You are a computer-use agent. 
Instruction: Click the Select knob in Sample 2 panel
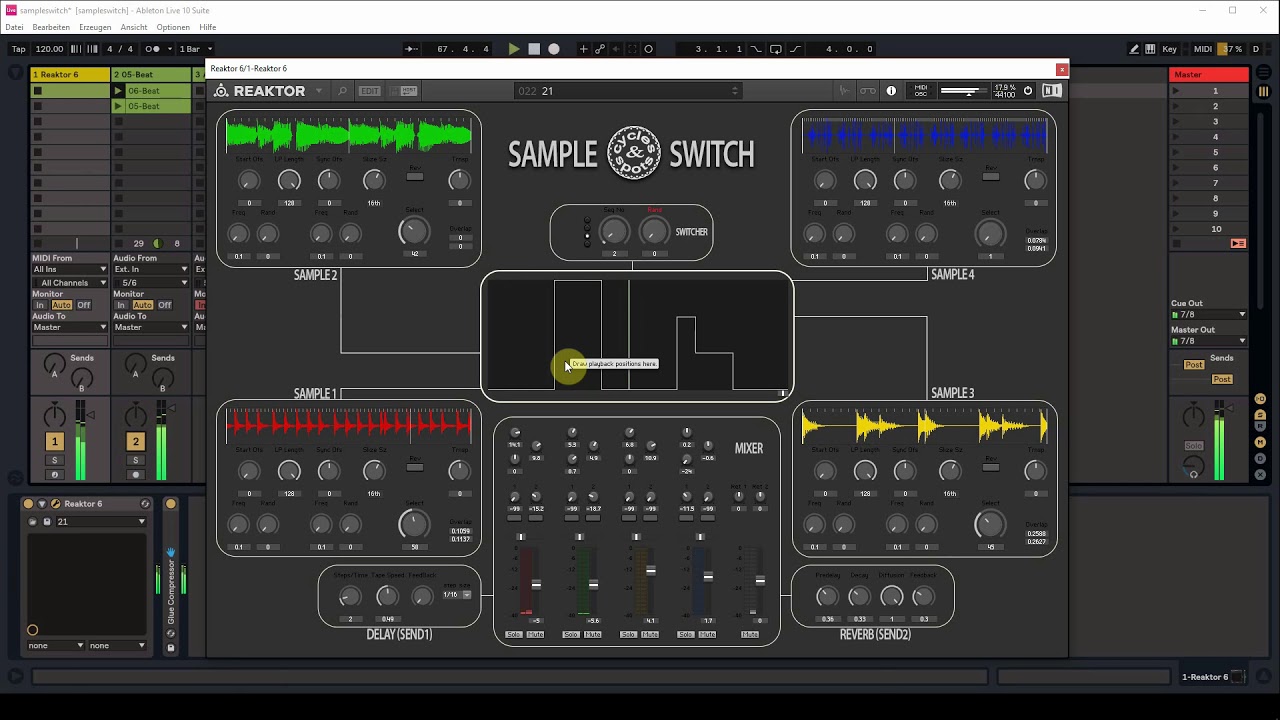coord(413,232)
